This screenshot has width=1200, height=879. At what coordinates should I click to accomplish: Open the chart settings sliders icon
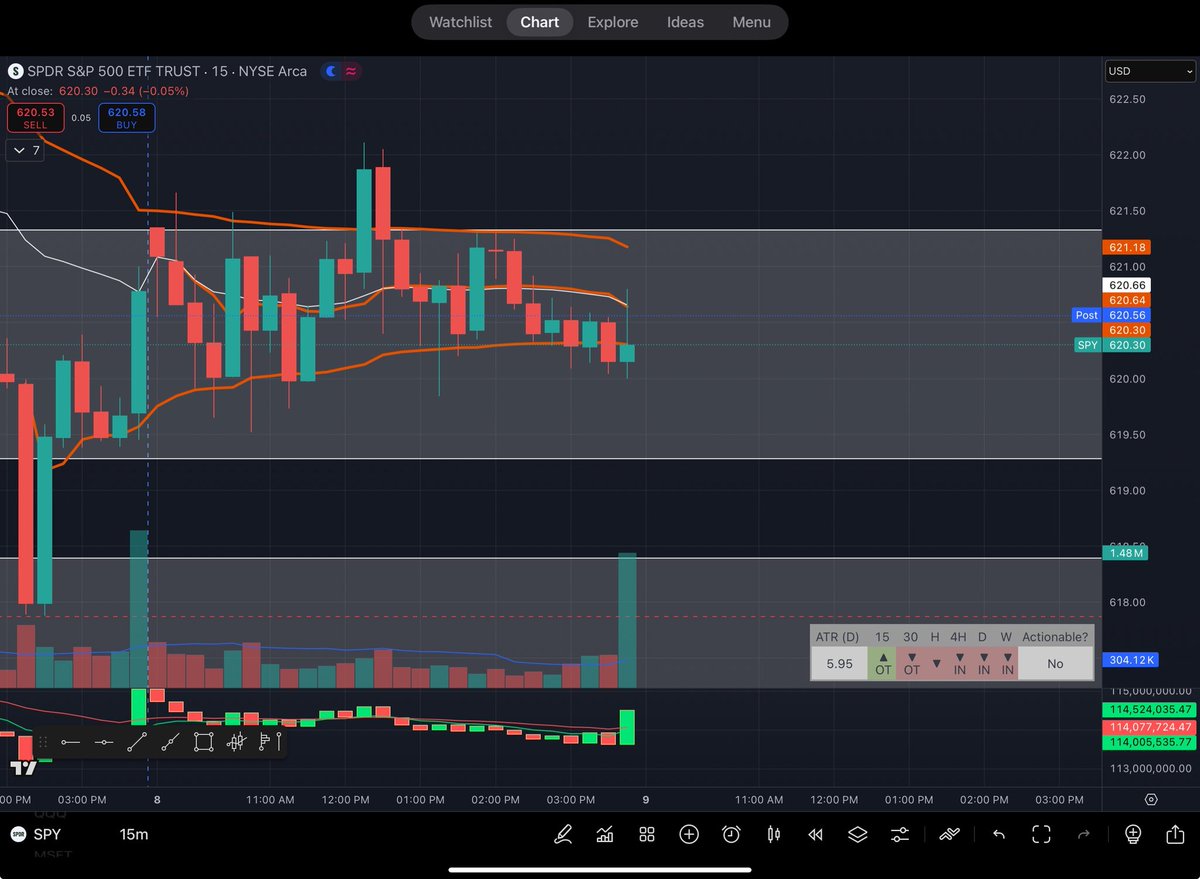(900, 834)
